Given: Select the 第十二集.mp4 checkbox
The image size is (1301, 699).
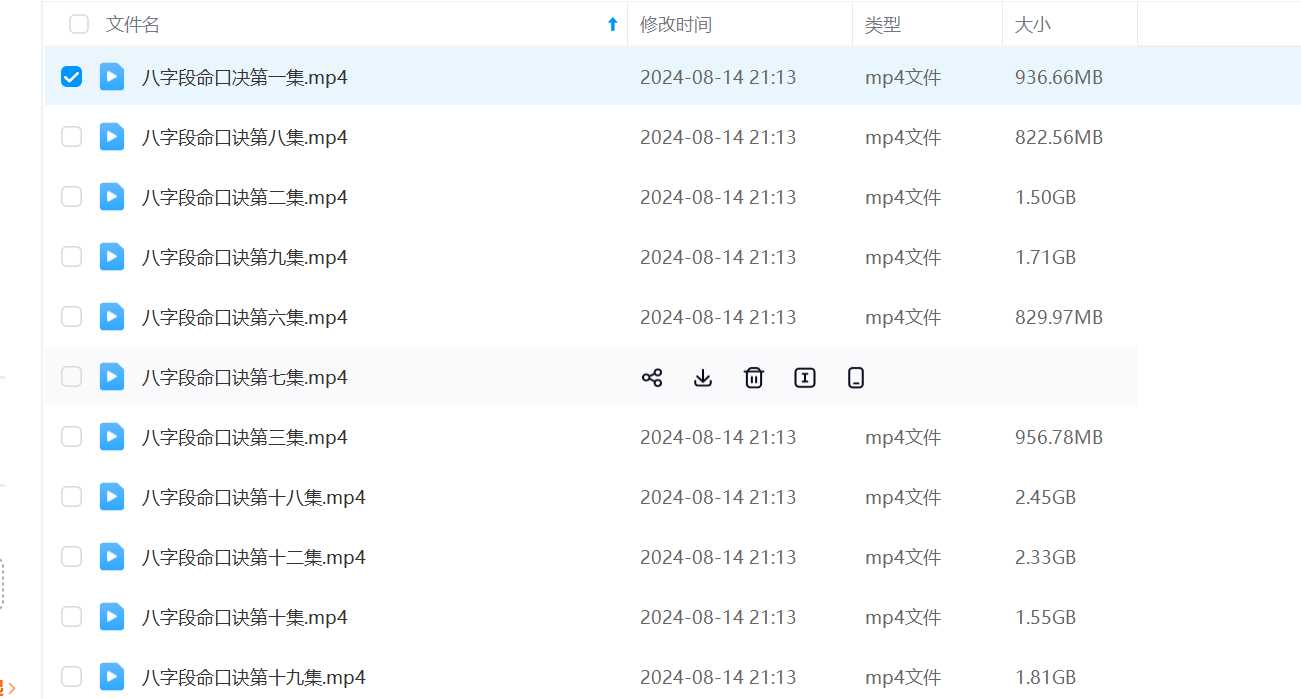Looking at the screenshot, I should (x=72, y=557).
